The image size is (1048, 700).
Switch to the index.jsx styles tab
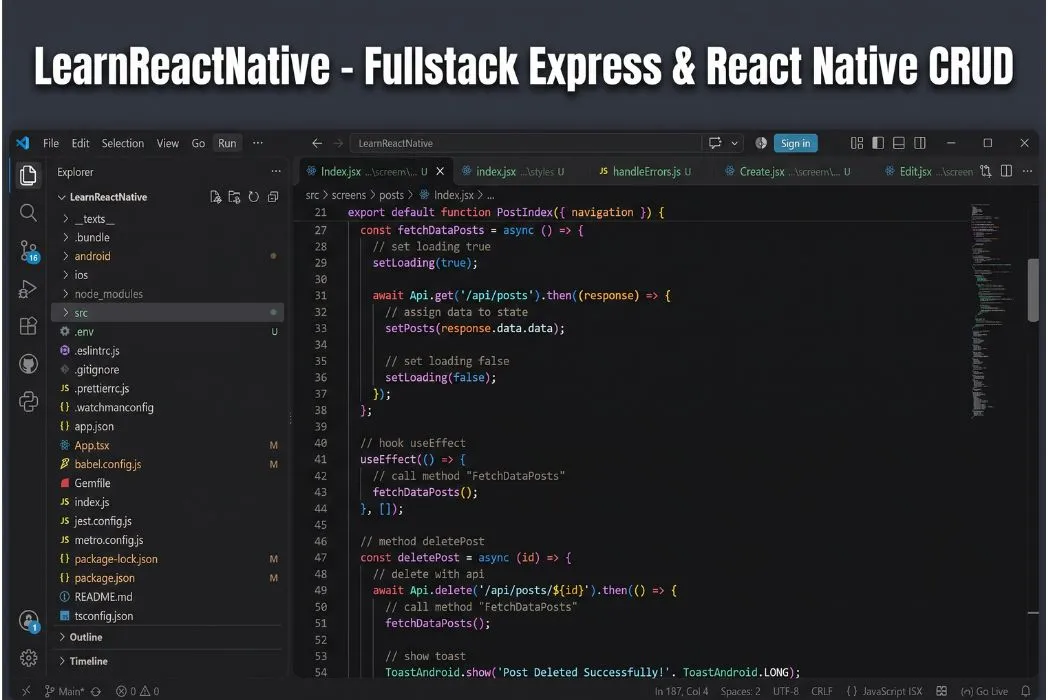tap(513, 172)
